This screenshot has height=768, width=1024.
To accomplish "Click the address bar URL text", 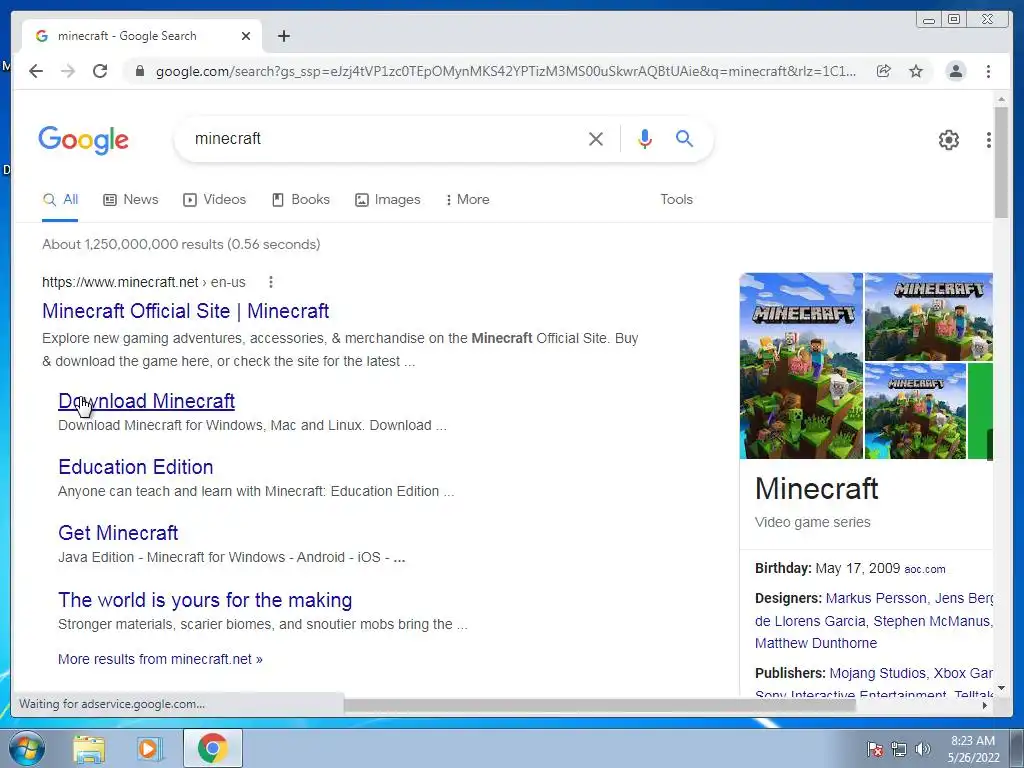I will click(505, 71).
